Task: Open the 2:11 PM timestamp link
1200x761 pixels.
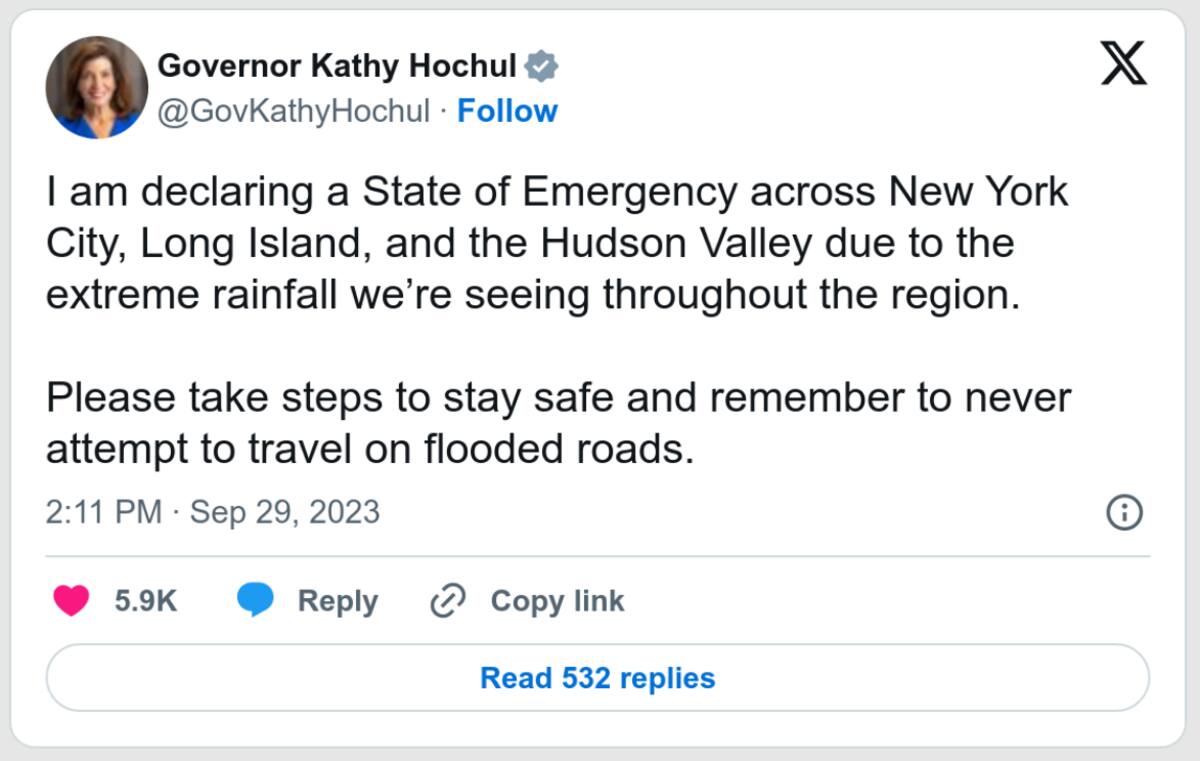Action: pyautogui.click(x=103, y=513)
